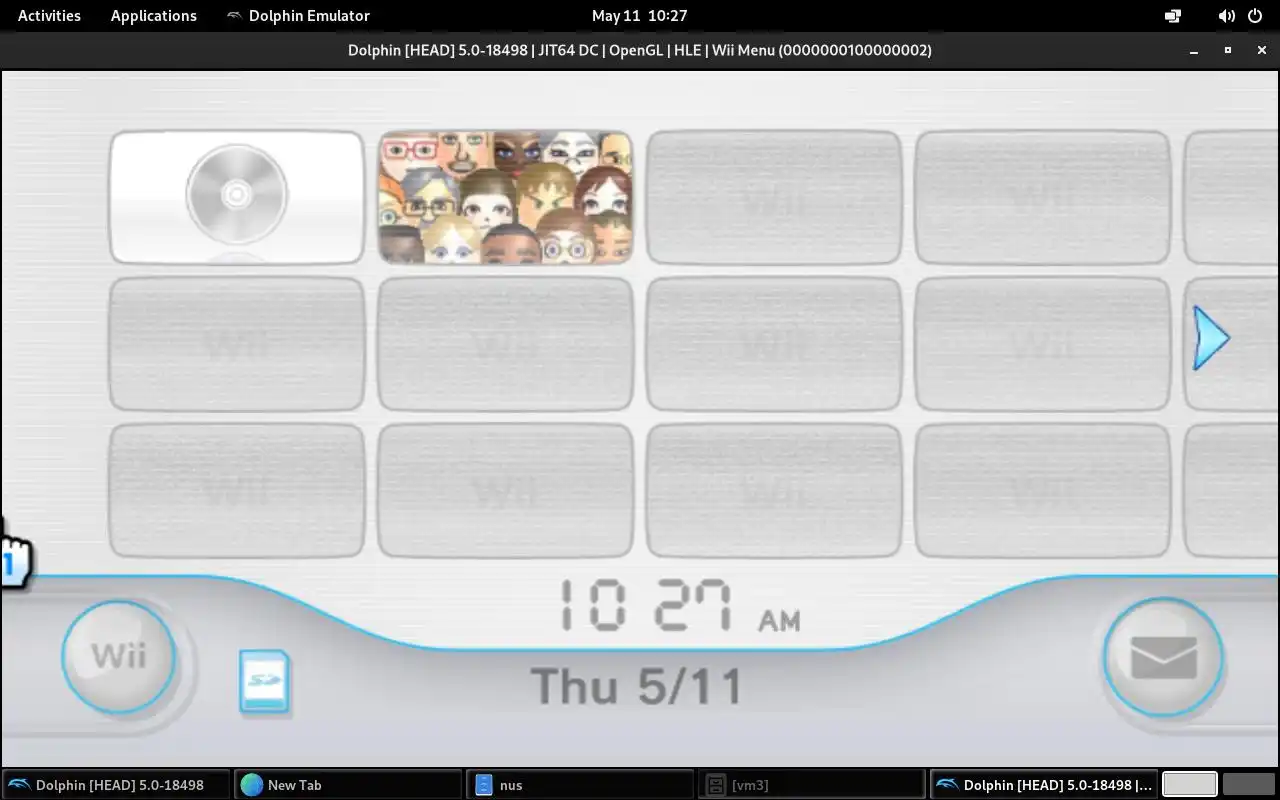Open the May 11 10:27 clock menu
The width and height of the screenshot is (1280, 800).
(639, 15)
